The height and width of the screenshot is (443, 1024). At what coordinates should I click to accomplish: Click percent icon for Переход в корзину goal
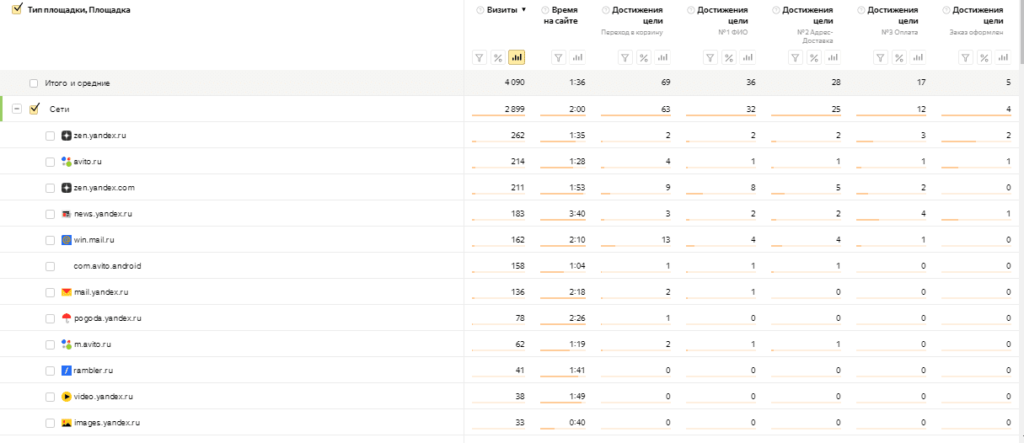pos(644,58)
